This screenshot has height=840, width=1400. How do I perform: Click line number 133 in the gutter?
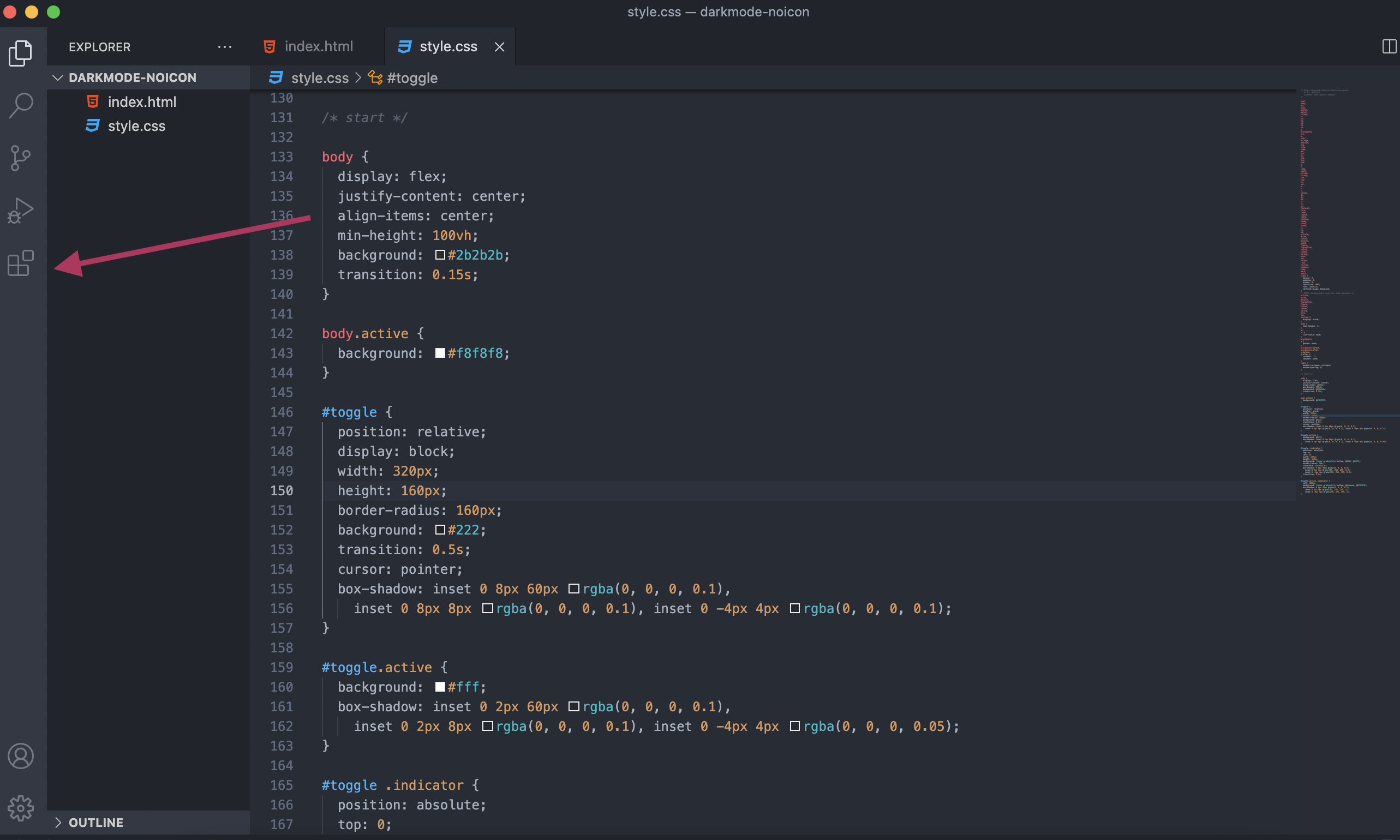pyautogui.click(x=282, y=157)
